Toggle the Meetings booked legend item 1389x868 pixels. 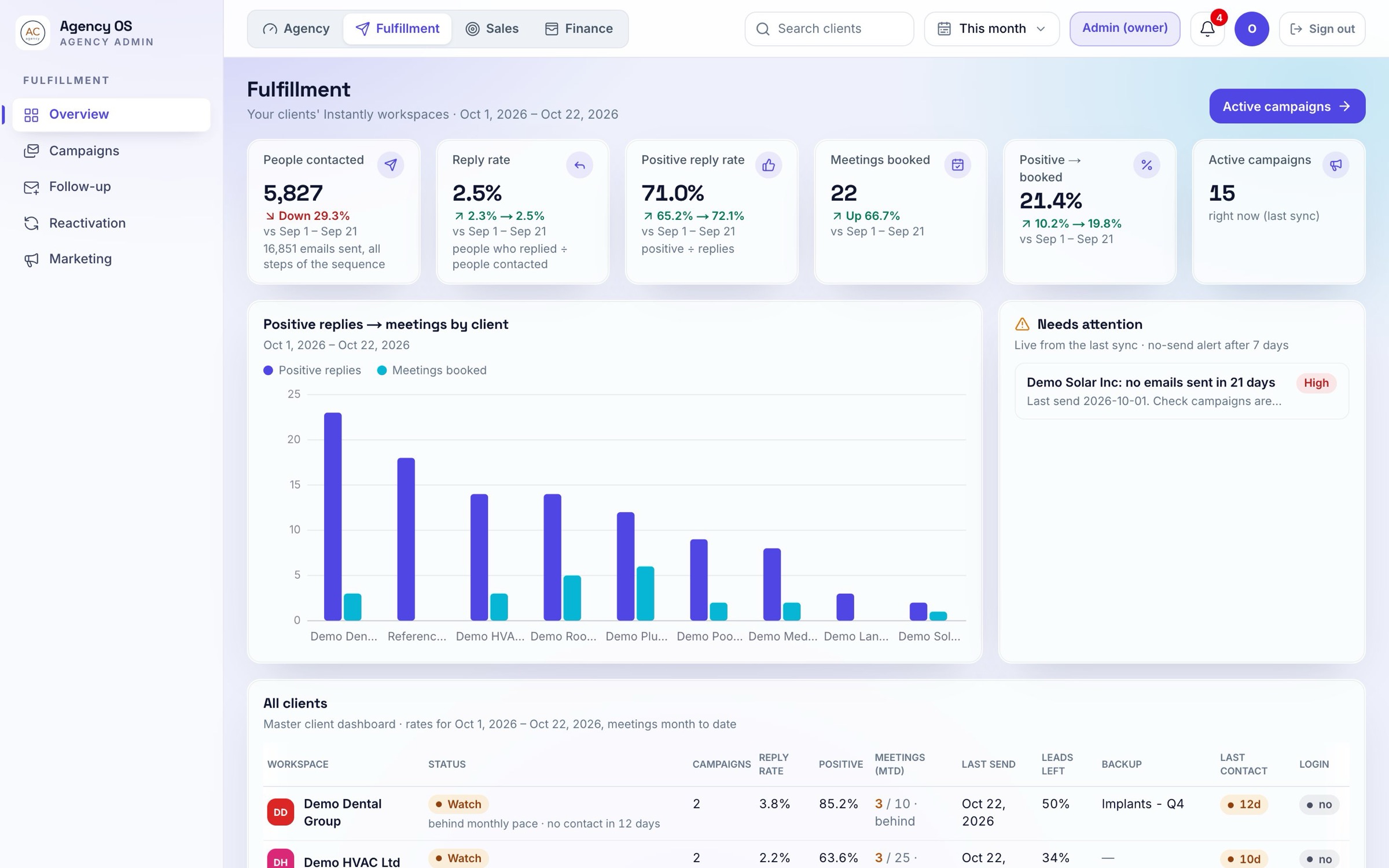(432, 370)
